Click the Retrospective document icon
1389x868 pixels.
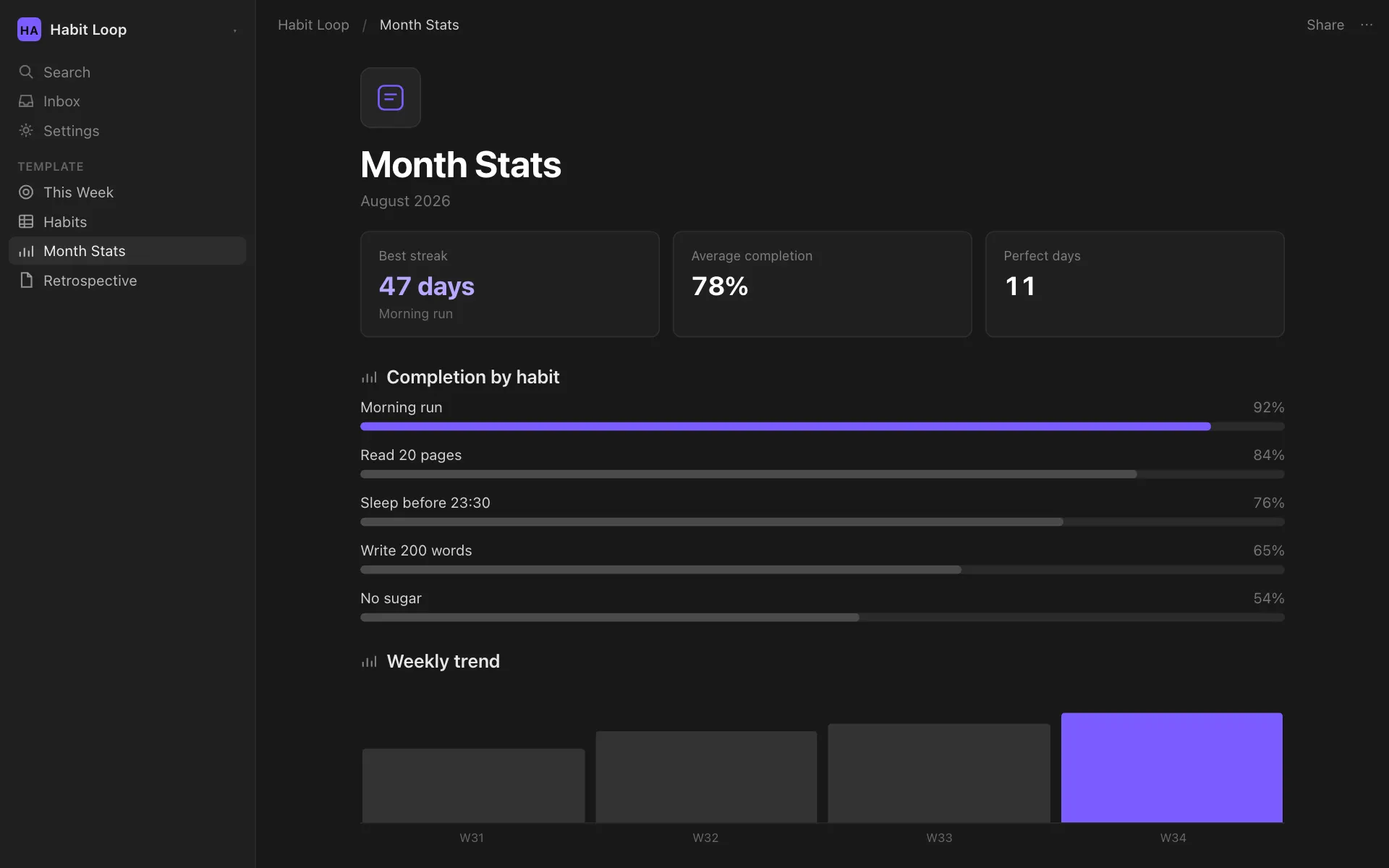26,281
